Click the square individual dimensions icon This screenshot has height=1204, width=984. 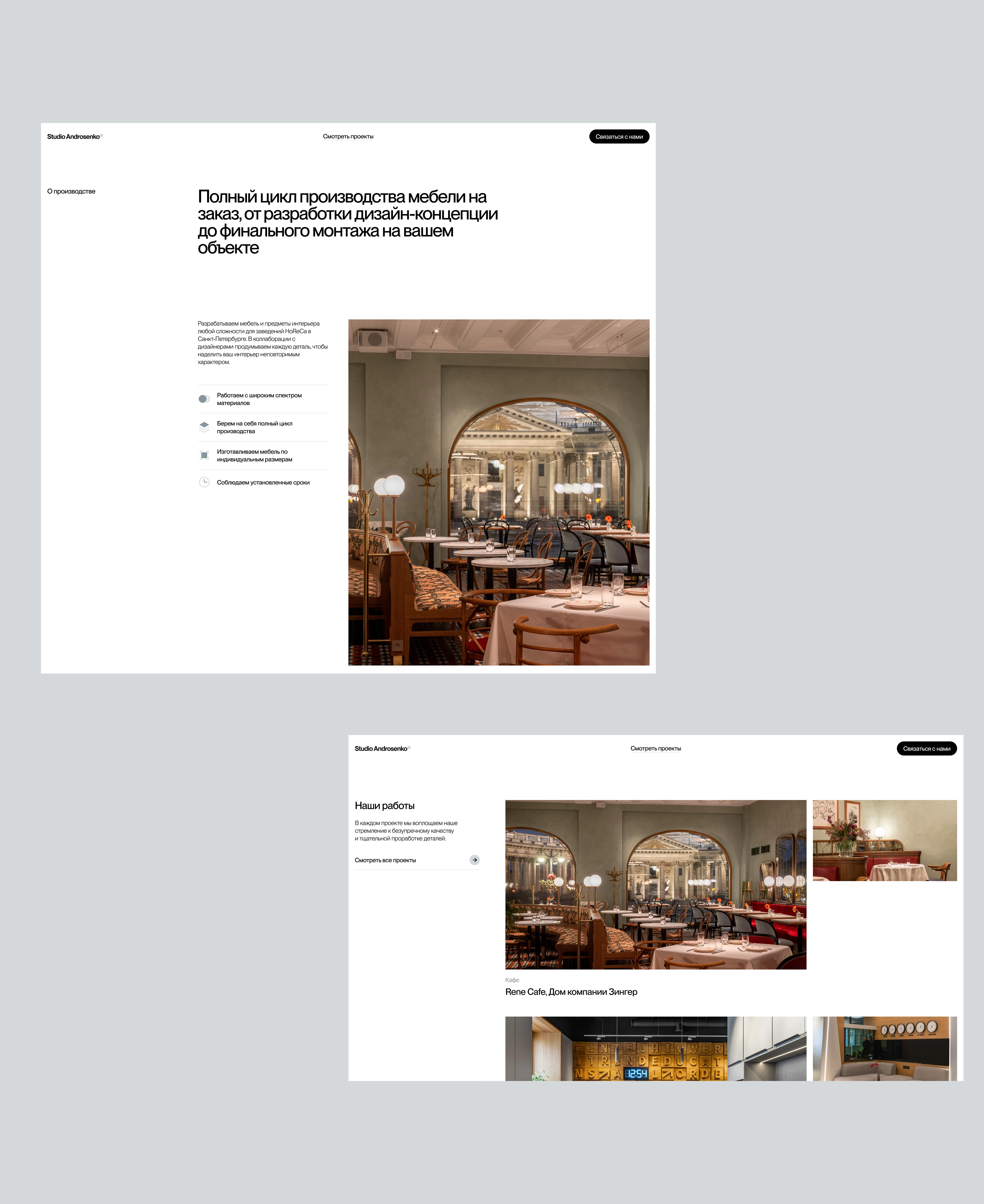click(x=204, y=455)
